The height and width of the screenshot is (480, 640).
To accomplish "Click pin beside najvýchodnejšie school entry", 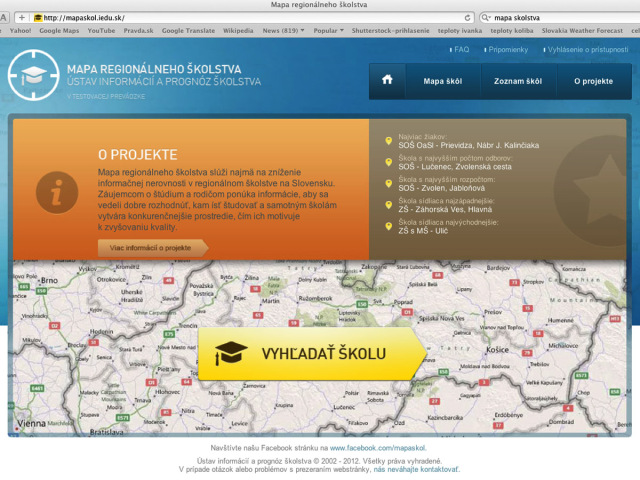I will pos(389,226).
